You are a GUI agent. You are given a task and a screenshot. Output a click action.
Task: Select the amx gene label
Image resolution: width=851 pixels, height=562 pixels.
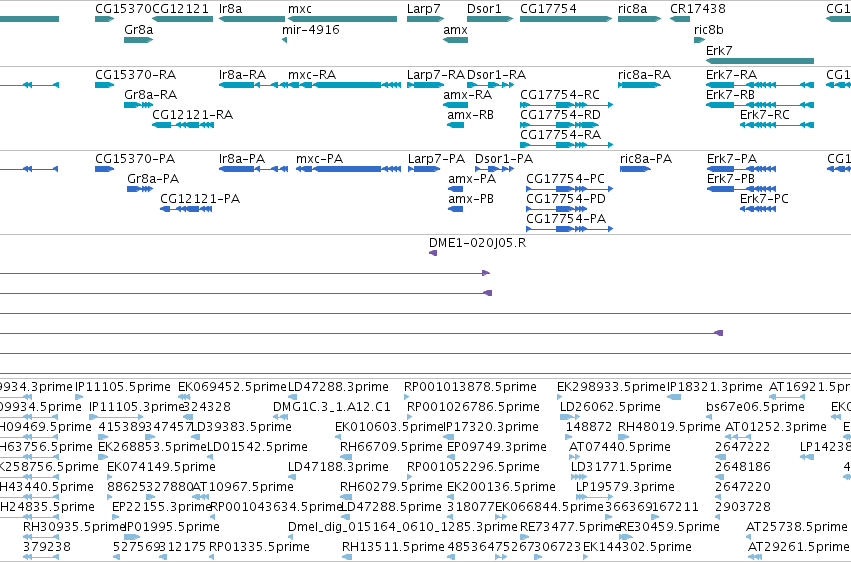[455, 29]
